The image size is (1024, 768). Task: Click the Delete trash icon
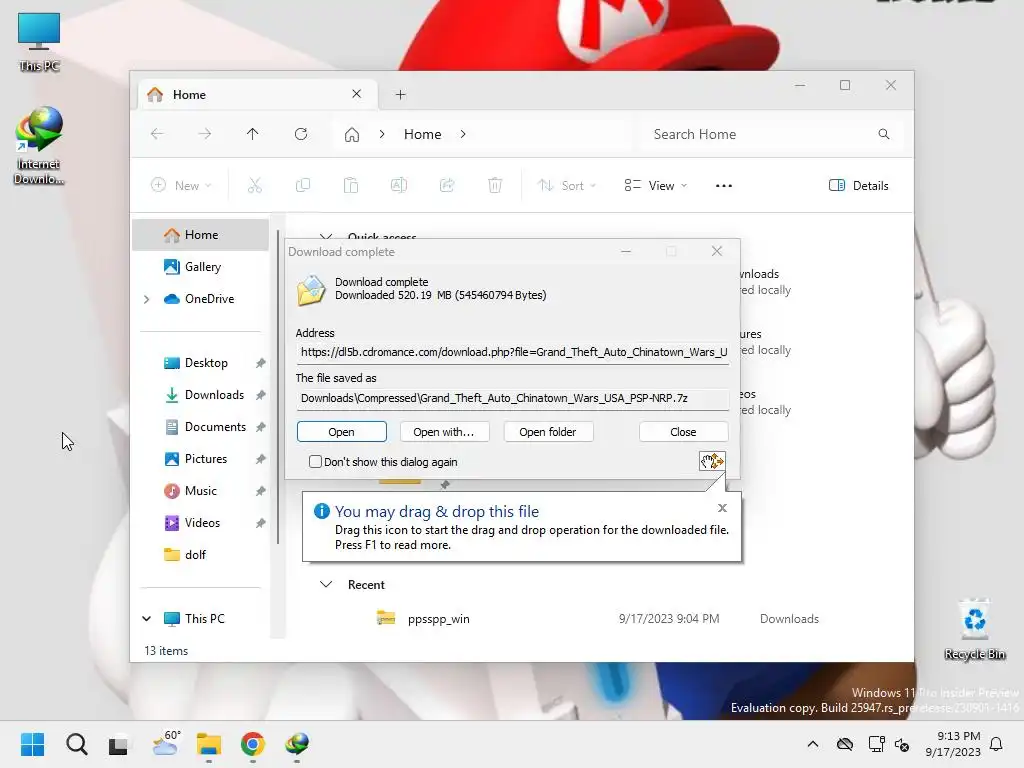click(495, 185)
